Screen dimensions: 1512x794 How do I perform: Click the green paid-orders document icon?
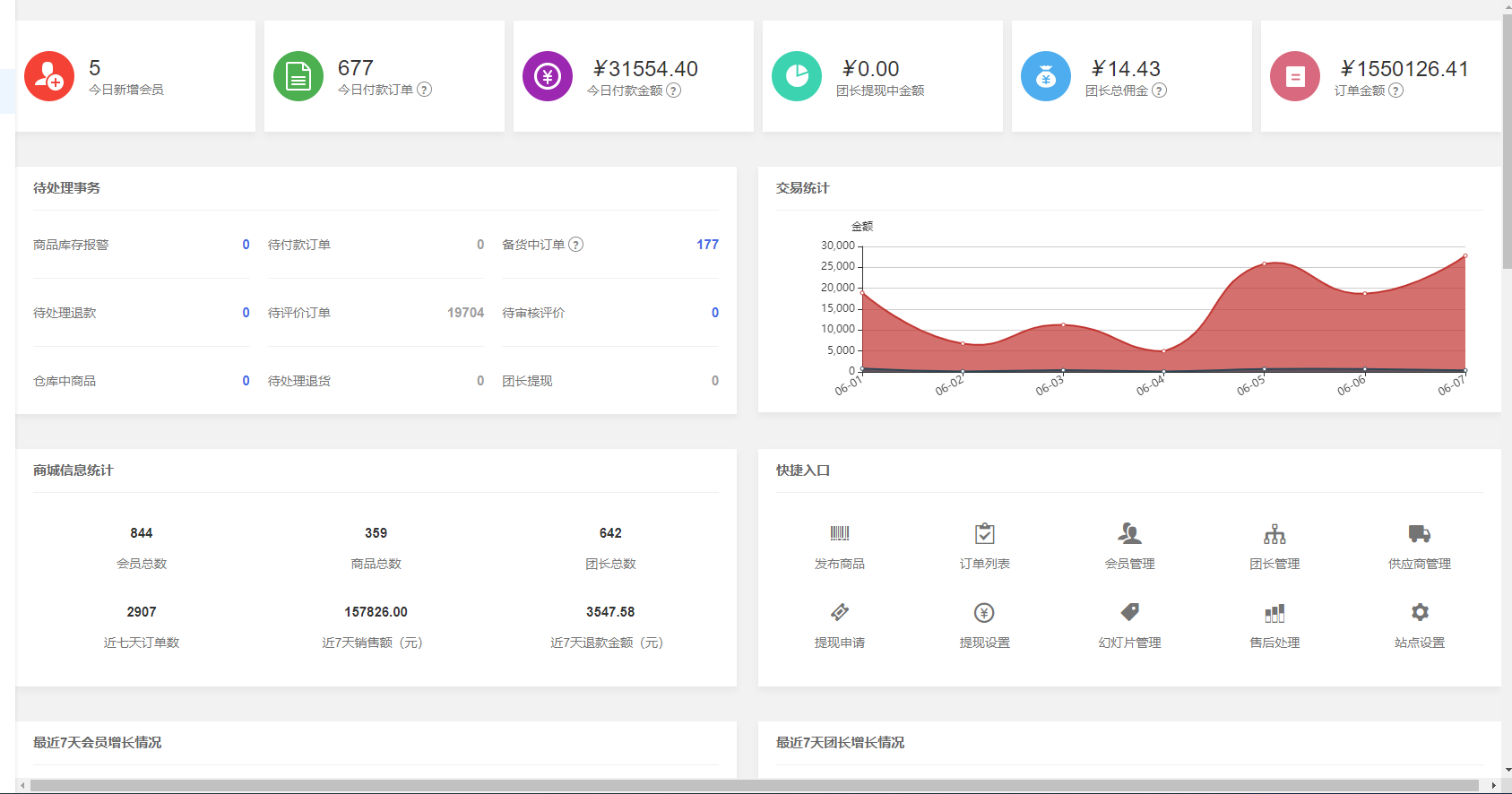click(298, 76)
